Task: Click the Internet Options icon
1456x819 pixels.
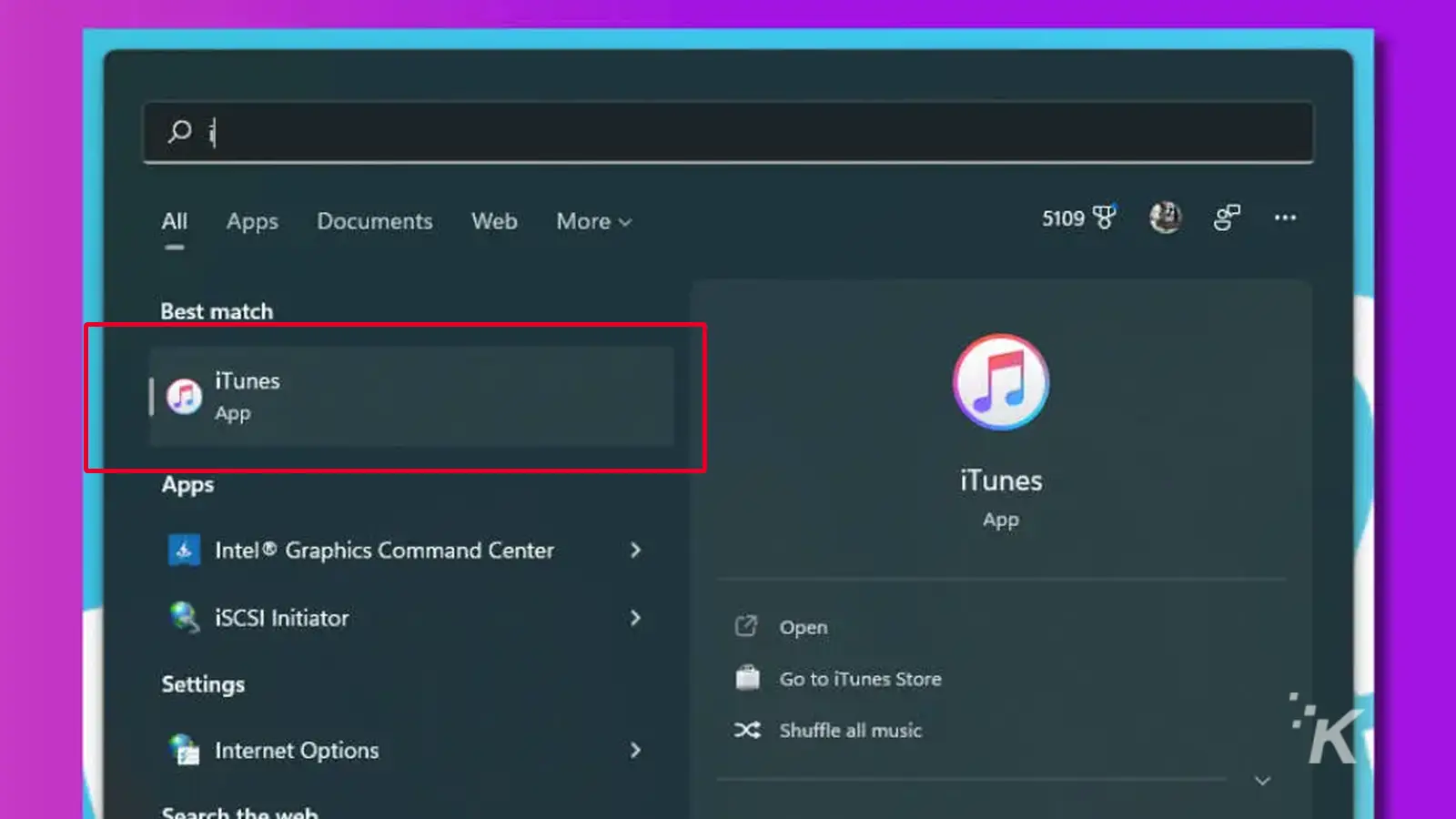Action: coord(185,750)
